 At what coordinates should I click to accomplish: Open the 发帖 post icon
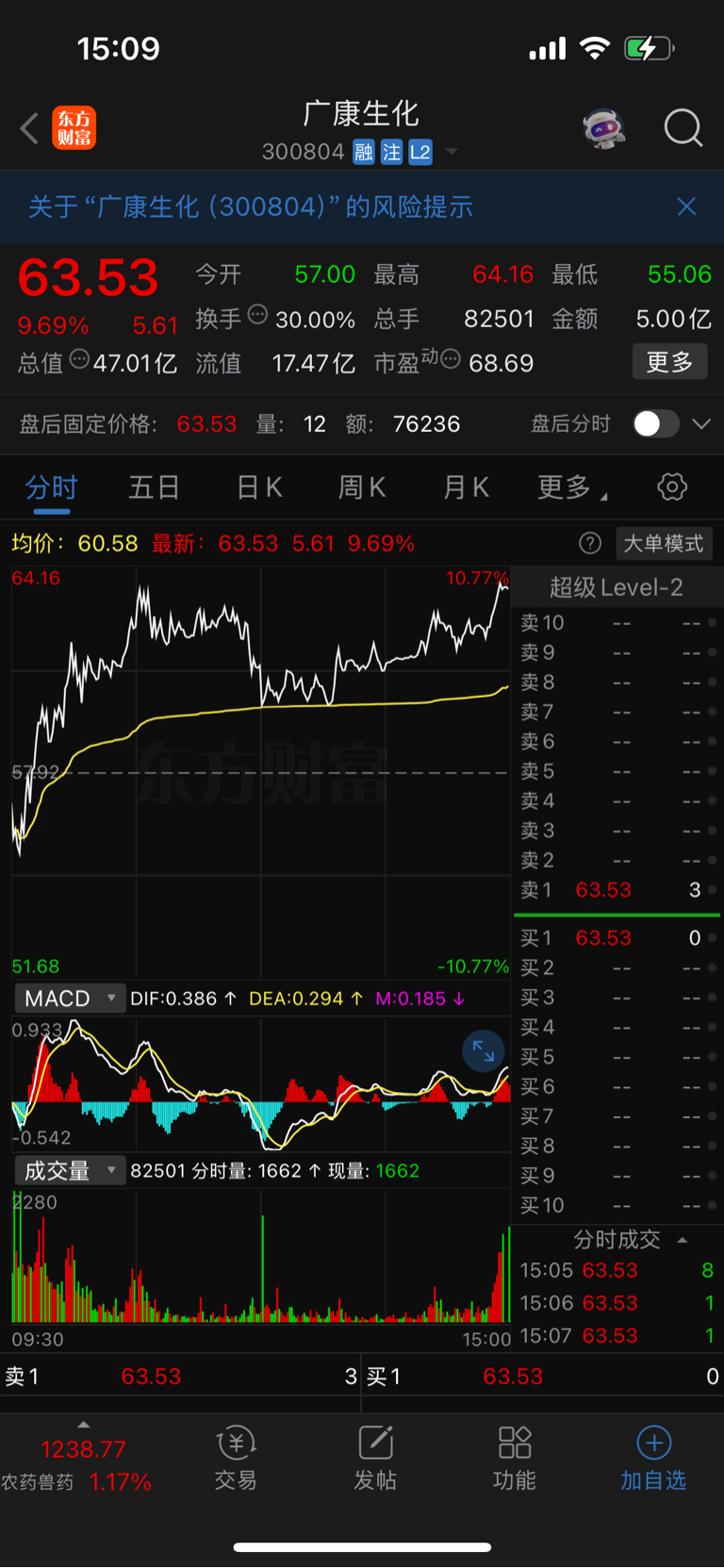point(375,1458)
